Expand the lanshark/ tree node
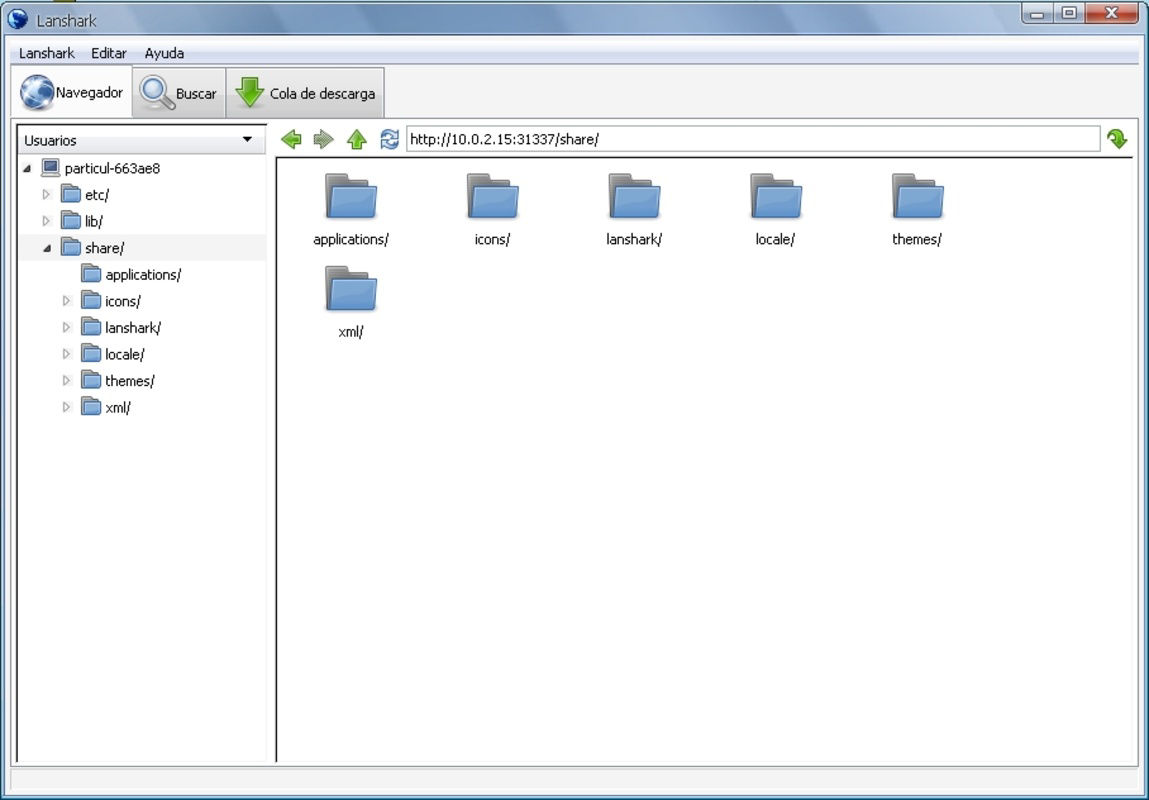1149x800 pixels. [x=66, y=327]
